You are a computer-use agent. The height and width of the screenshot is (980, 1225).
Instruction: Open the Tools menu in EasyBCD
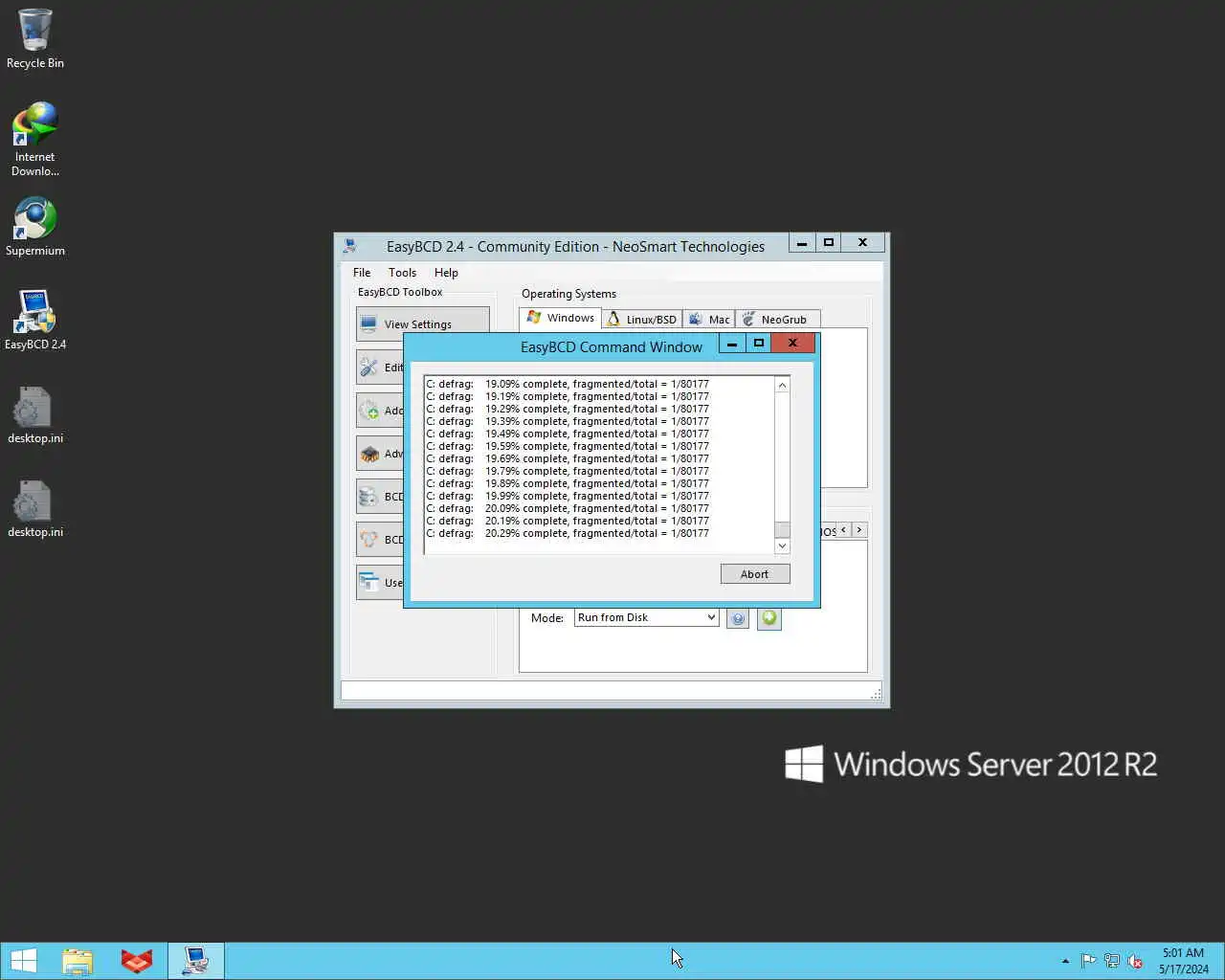tap(402, 273)
